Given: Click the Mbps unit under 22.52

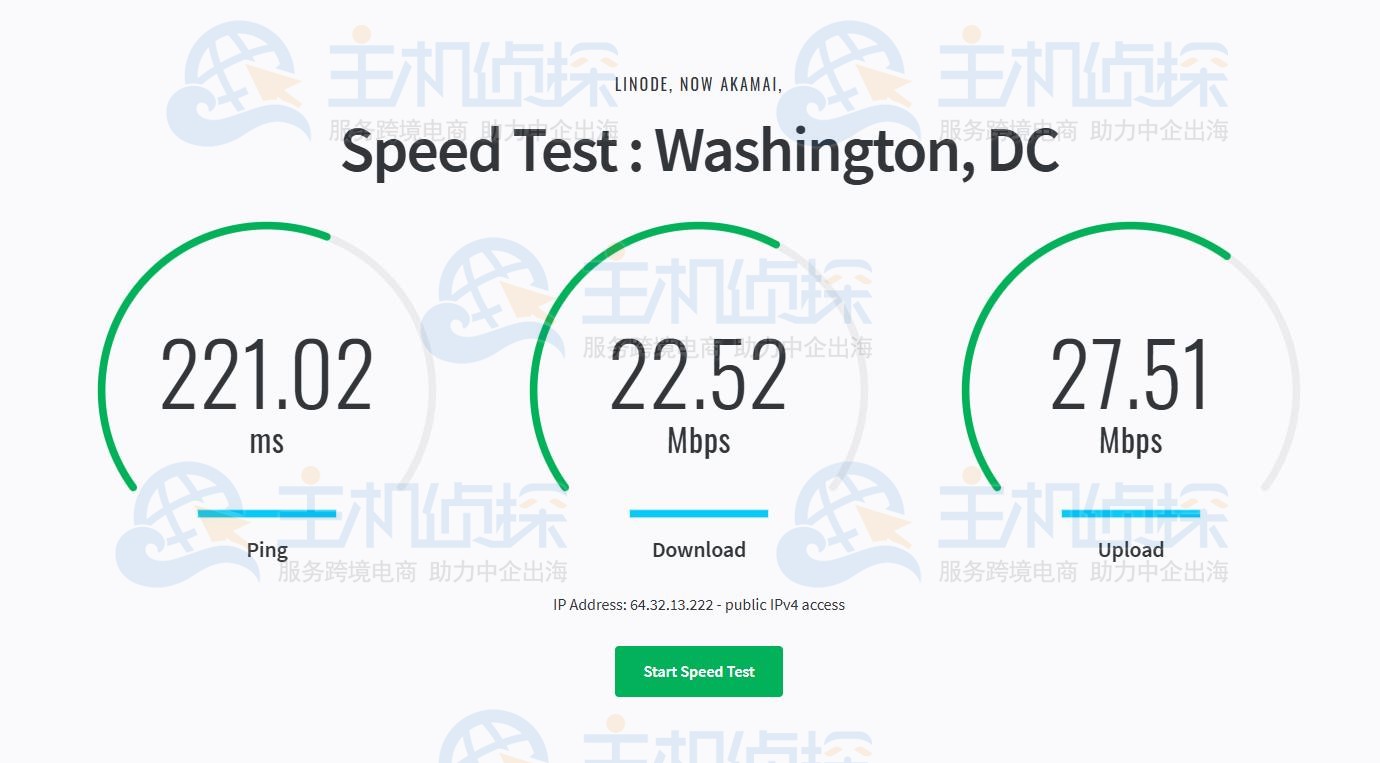Looking at the screenshot, I should [698, 441].
